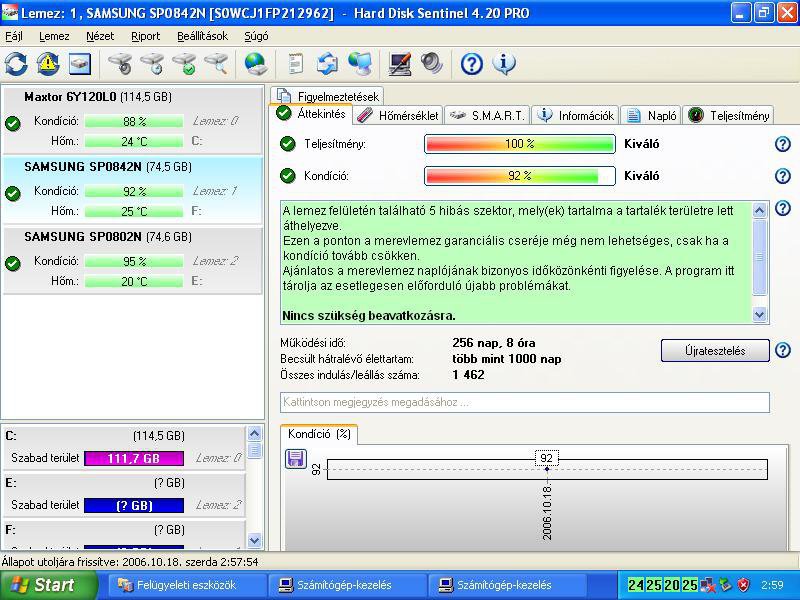Click the speaker sound toolbar icon

click(x=432, y=64)
